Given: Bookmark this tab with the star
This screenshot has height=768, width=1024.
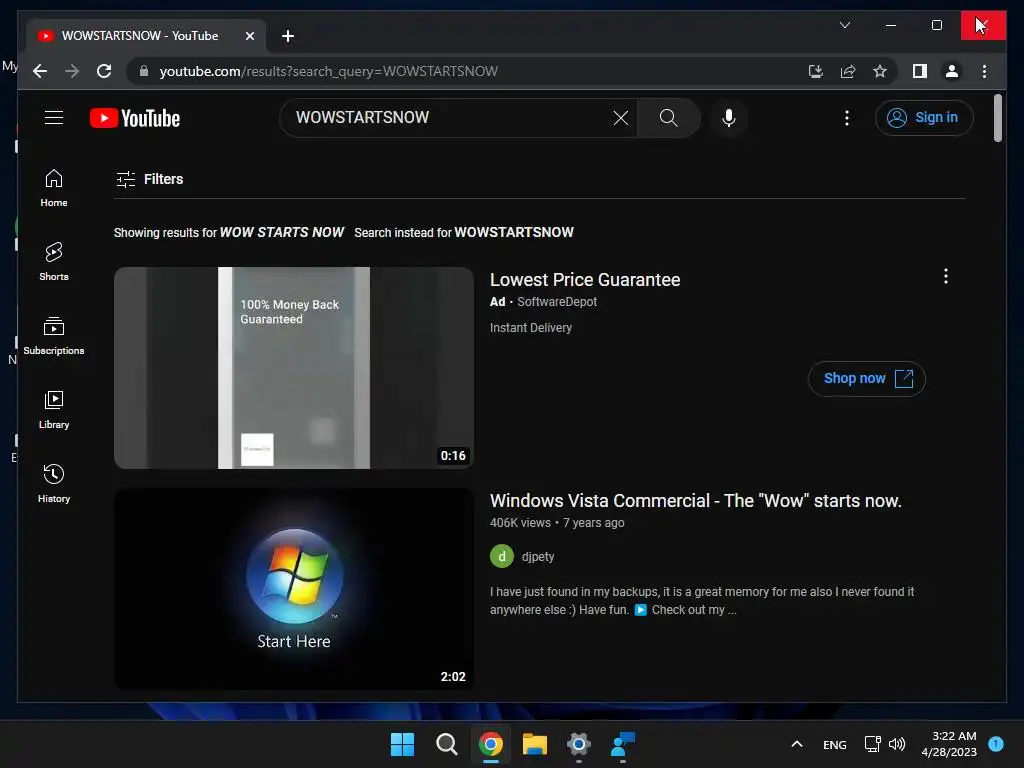Looking at the screenshot, I should 880,71.
